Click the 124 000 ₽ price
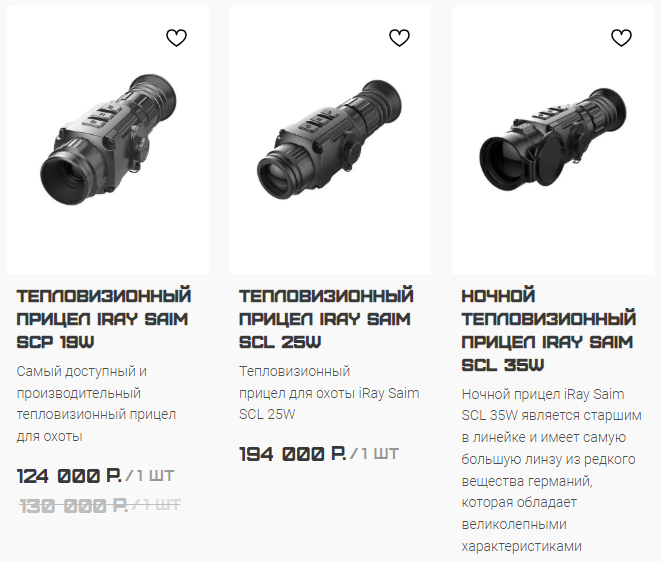 [69, 476]
